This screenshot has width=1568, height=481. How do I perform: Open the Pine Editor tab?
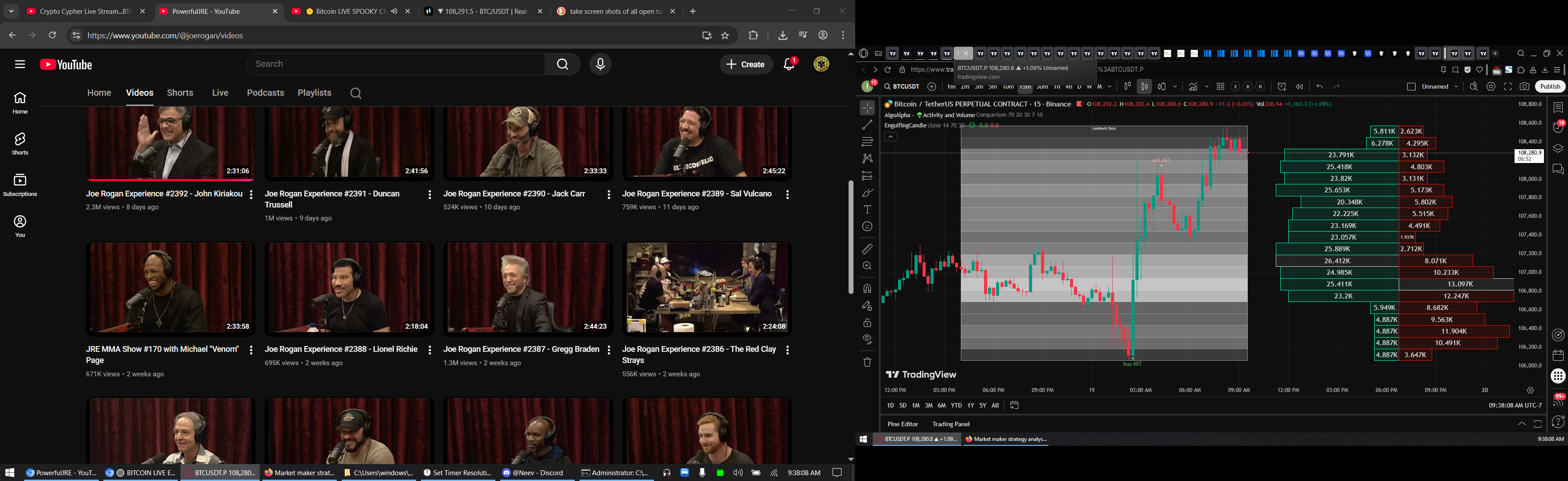[x=902, y=424]
